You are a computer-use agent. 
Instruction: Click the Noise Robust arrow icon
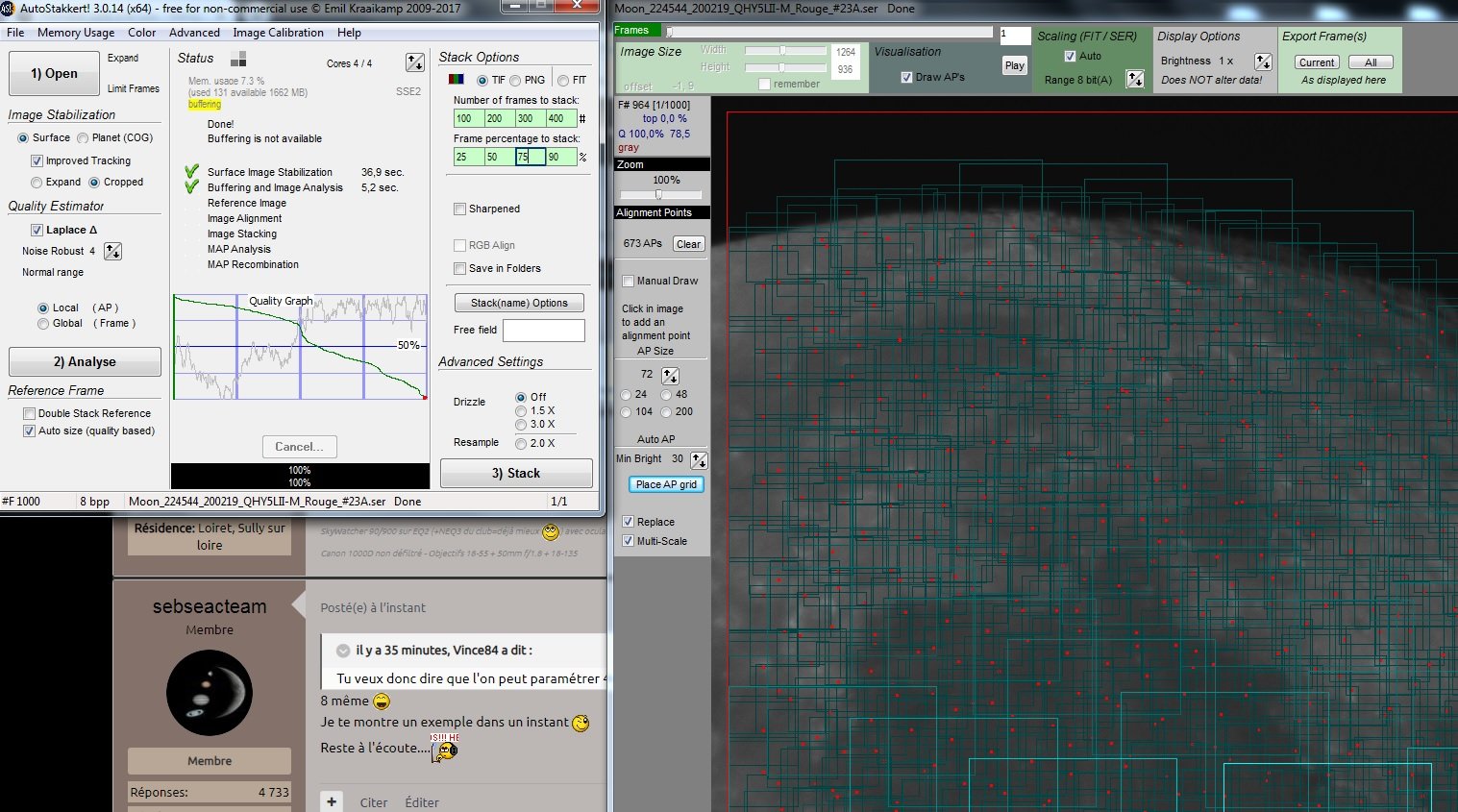pos(112,252)
